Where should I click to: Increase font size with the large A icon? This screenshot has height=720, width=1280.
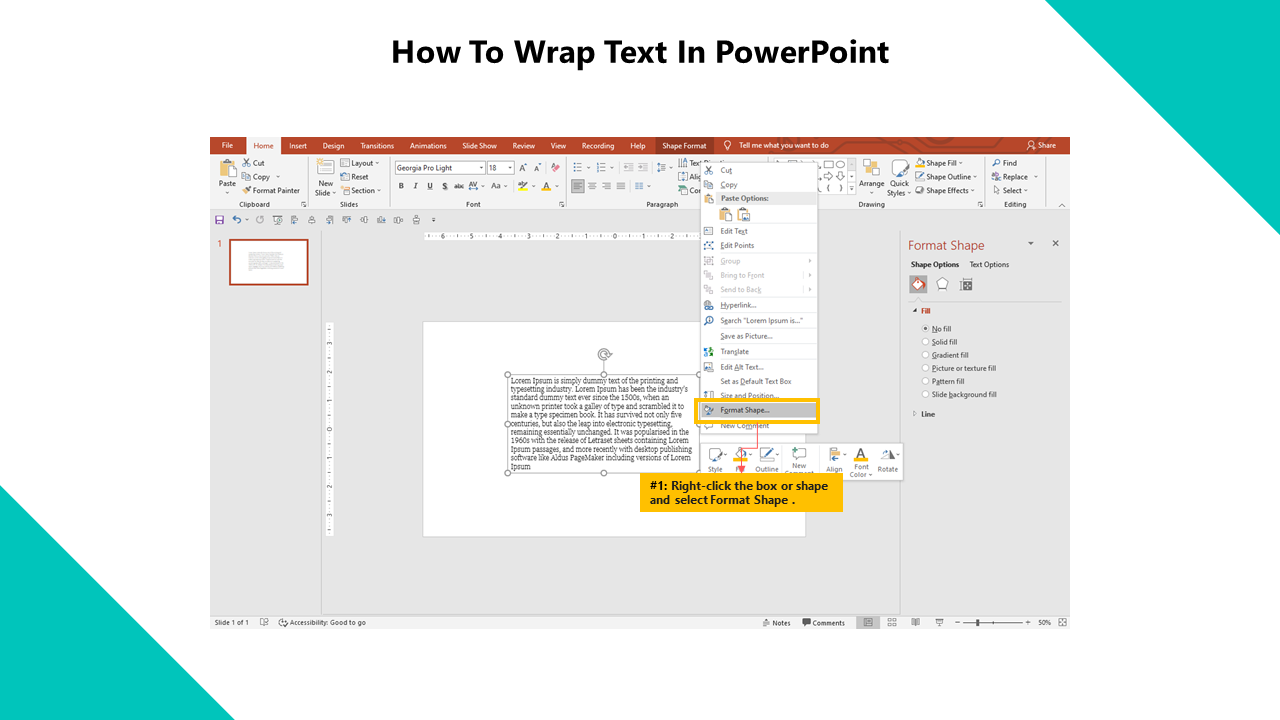tap(522, 168)
